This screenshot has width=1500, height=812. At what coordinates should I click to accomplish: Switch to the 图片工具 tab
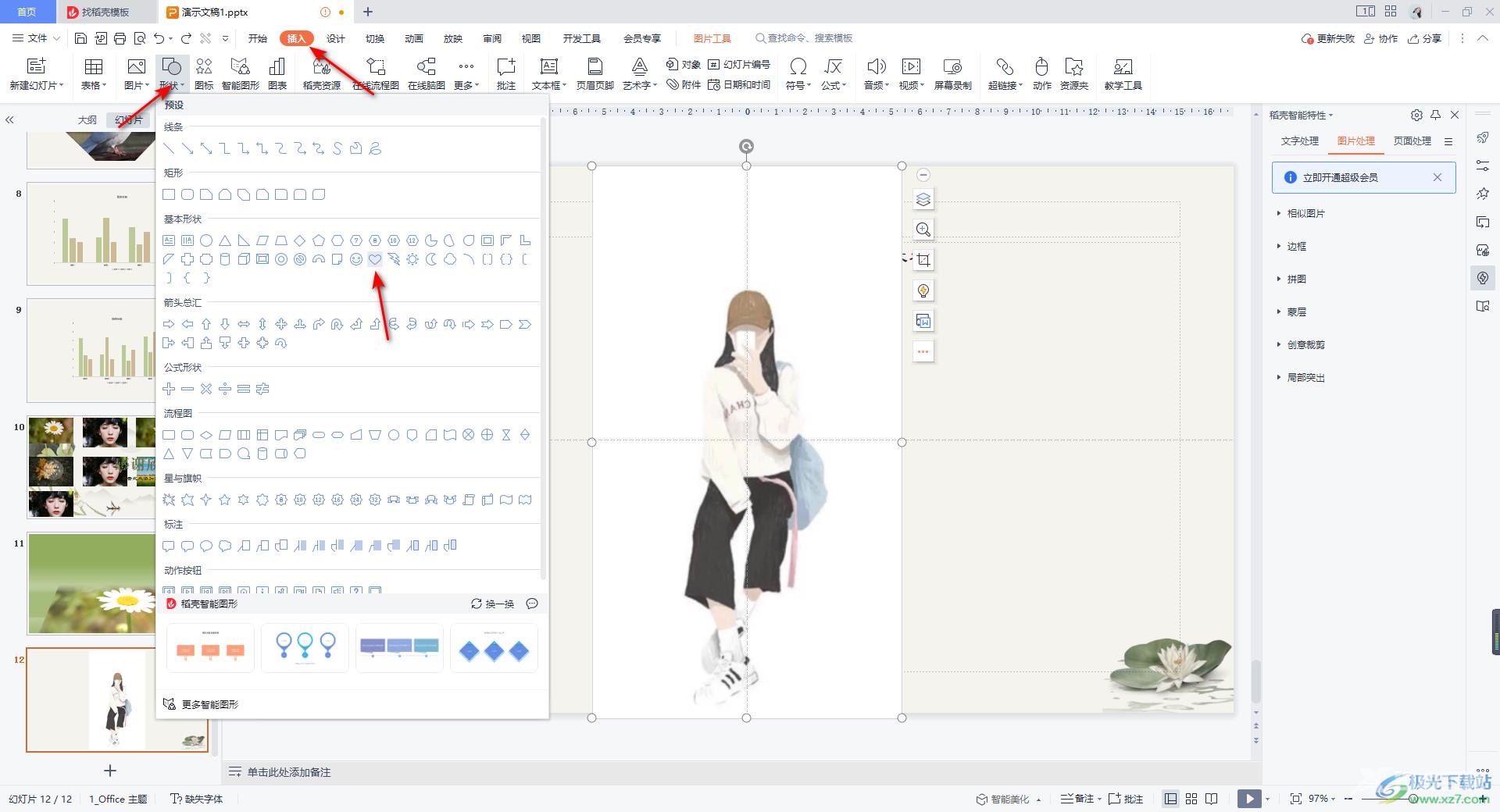pyautogui.click(x=712, y=38)
